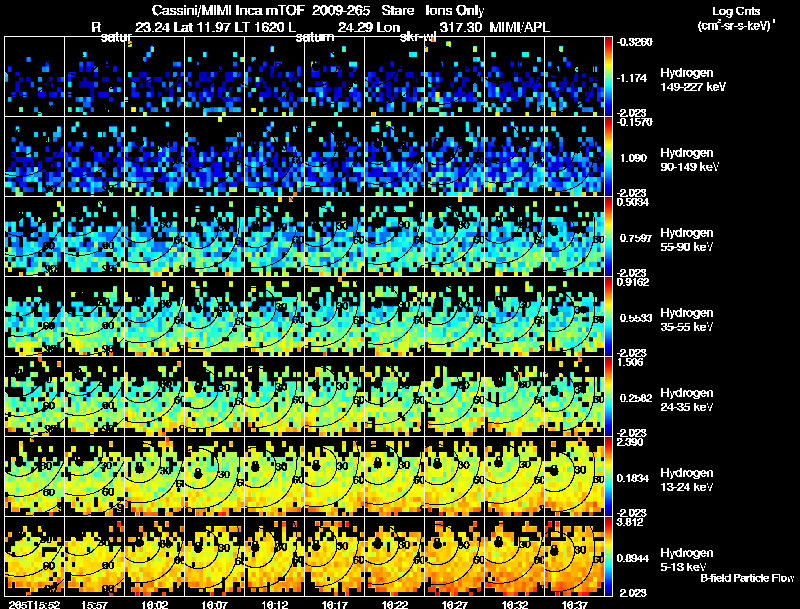Click the '0.9162' colorbar value for 35-55 keV
The width and height of the screenshot is (800, 609).
point(633,282)
